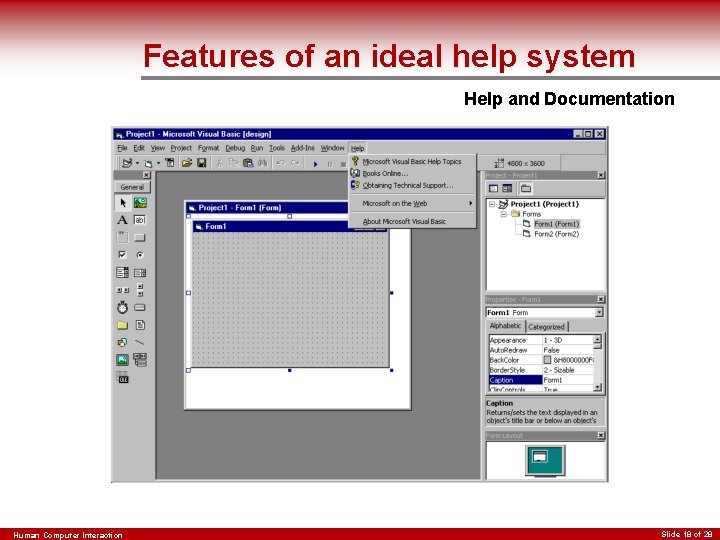Open the Project menu

(x=181, y=148)
